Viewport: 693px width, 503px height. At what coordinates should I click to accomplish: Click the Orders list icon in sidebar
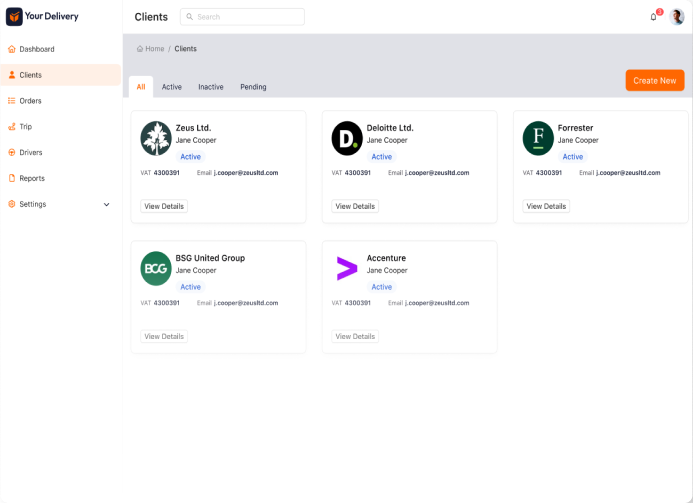click(x=12, y=101)
